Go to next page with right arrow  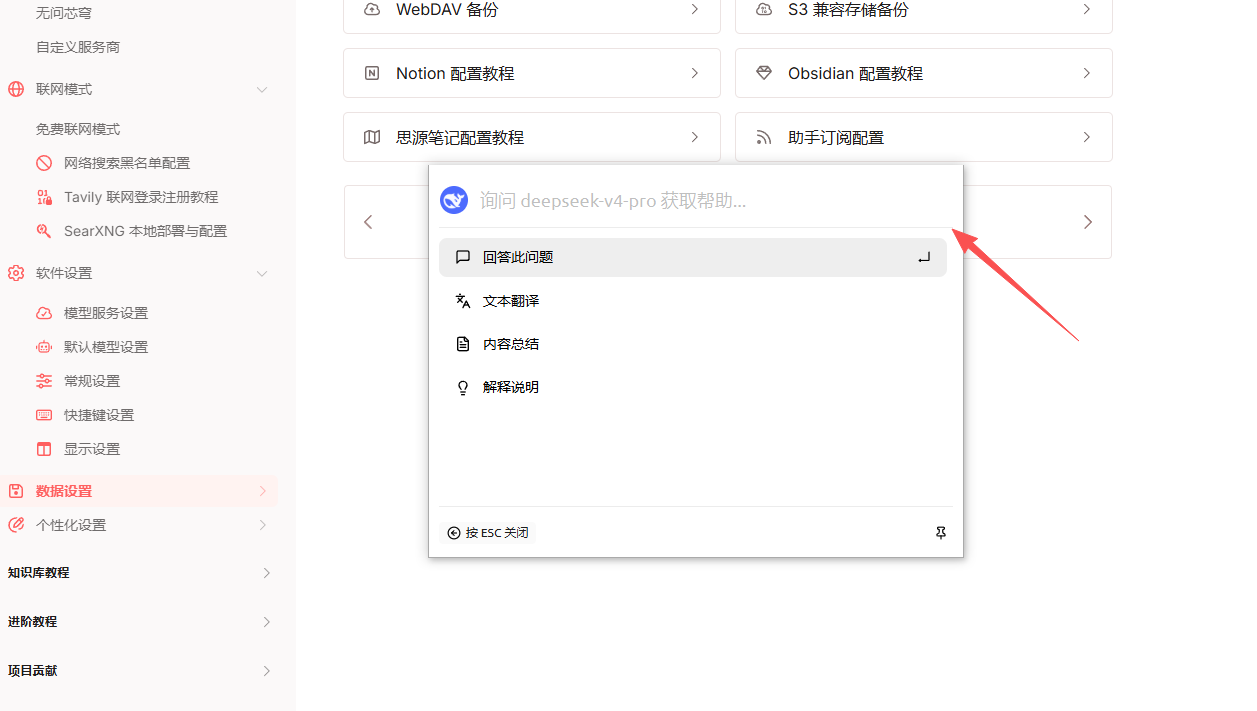1088,222
